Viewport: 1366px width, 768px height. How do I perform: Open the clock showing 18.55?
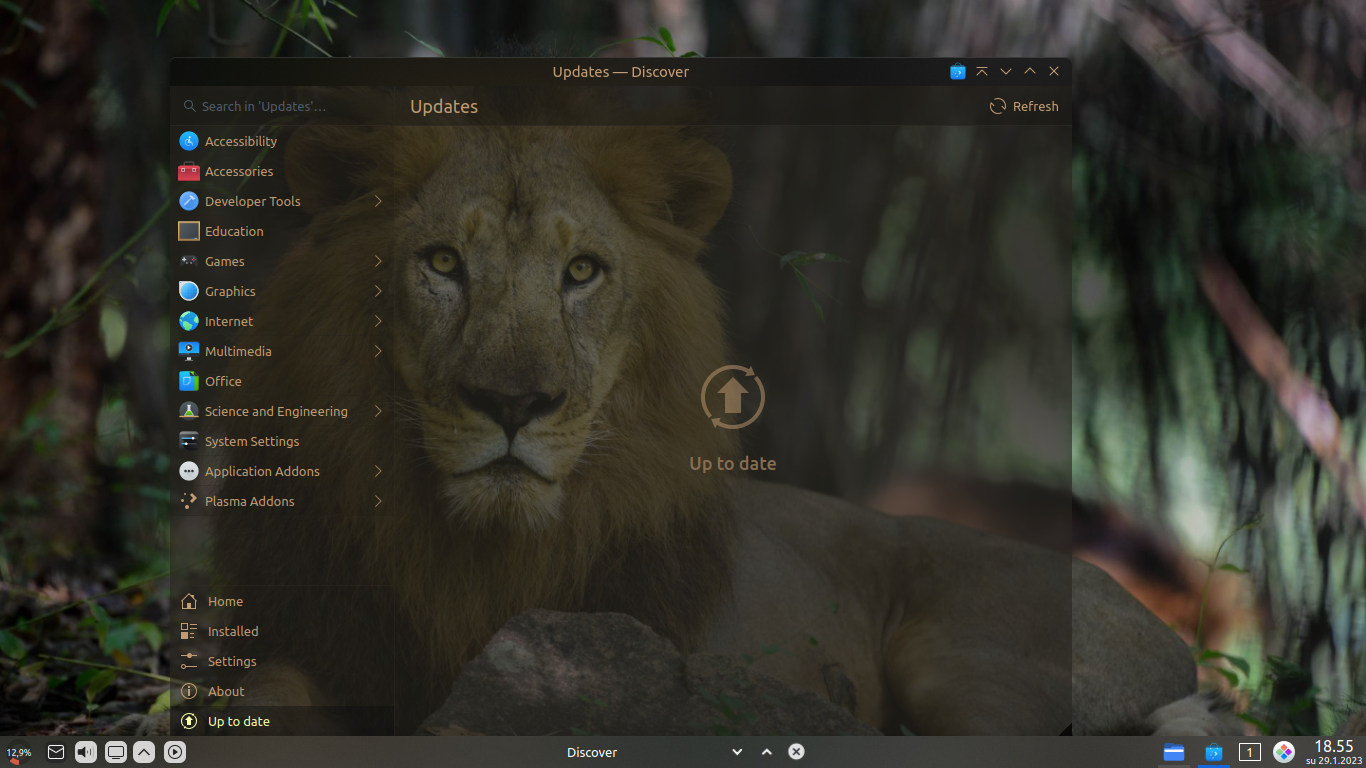point(1333,752)
